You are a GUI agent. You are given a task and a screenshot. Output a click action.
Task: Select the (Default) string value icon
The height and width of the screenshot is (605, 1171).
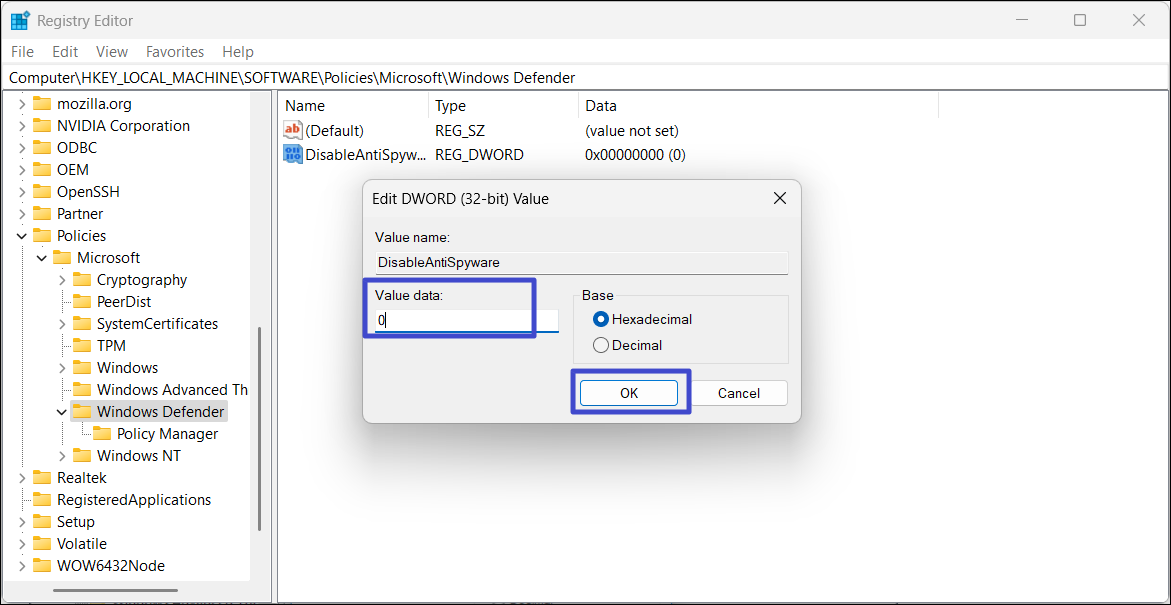[x=293, y=131]
